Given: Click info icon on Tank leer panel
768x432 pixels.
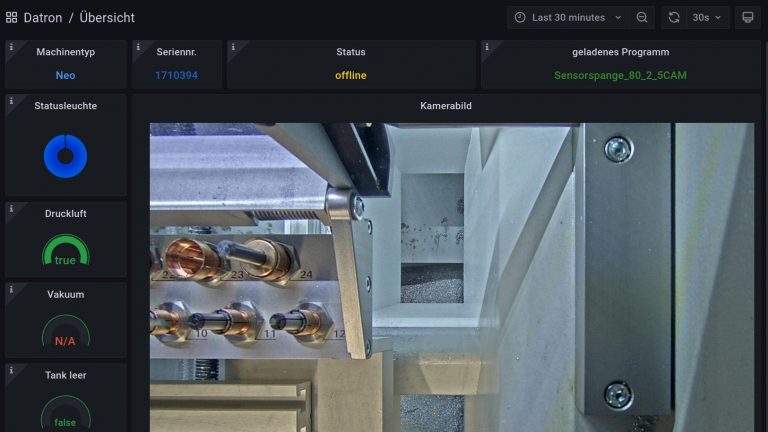Looking at the screenshot, I should [x=11, y=370].
